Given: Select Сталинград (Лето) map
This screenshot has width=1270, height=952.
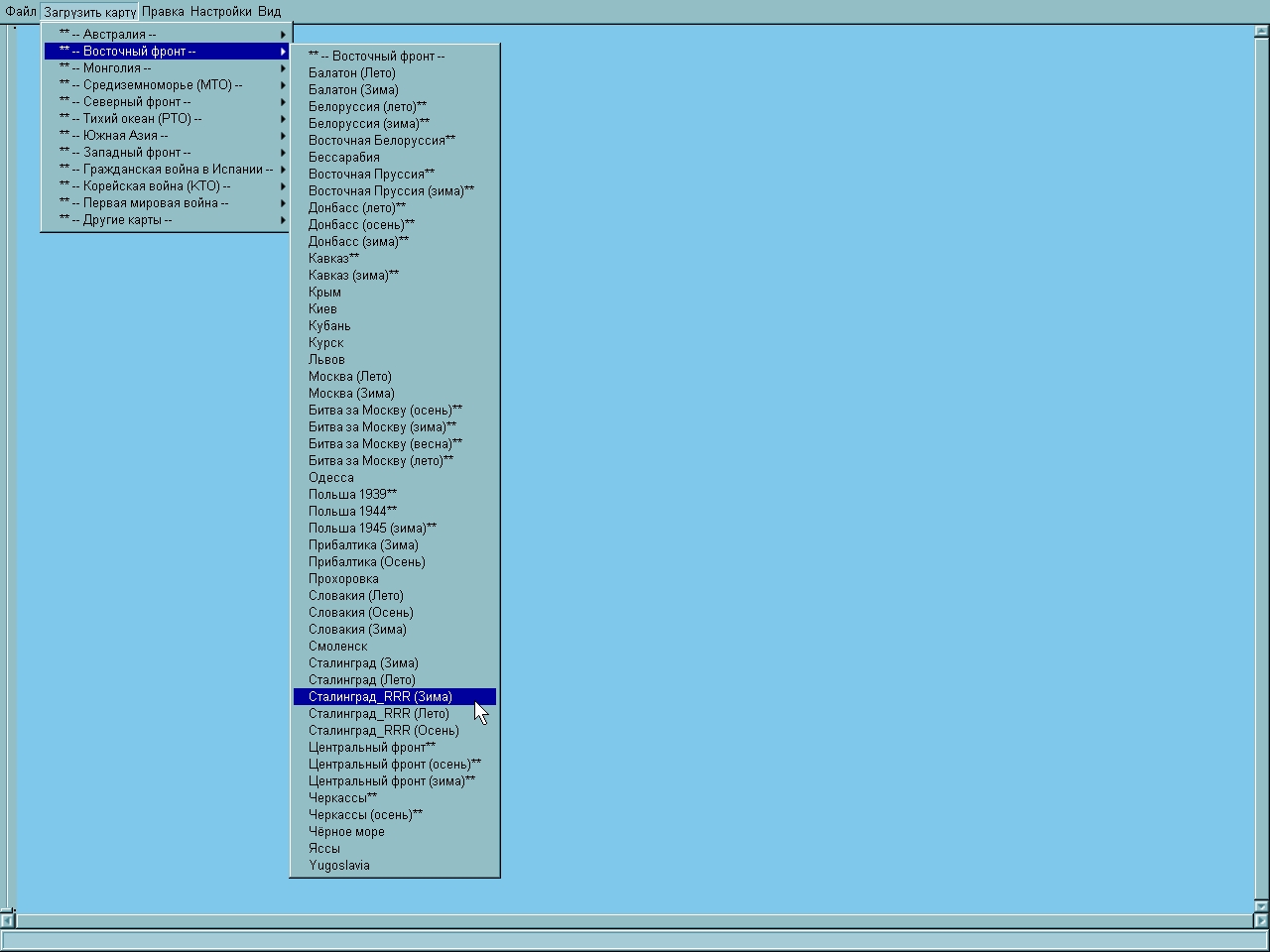Looking at the screenshot, I should (x=395, y=680).
